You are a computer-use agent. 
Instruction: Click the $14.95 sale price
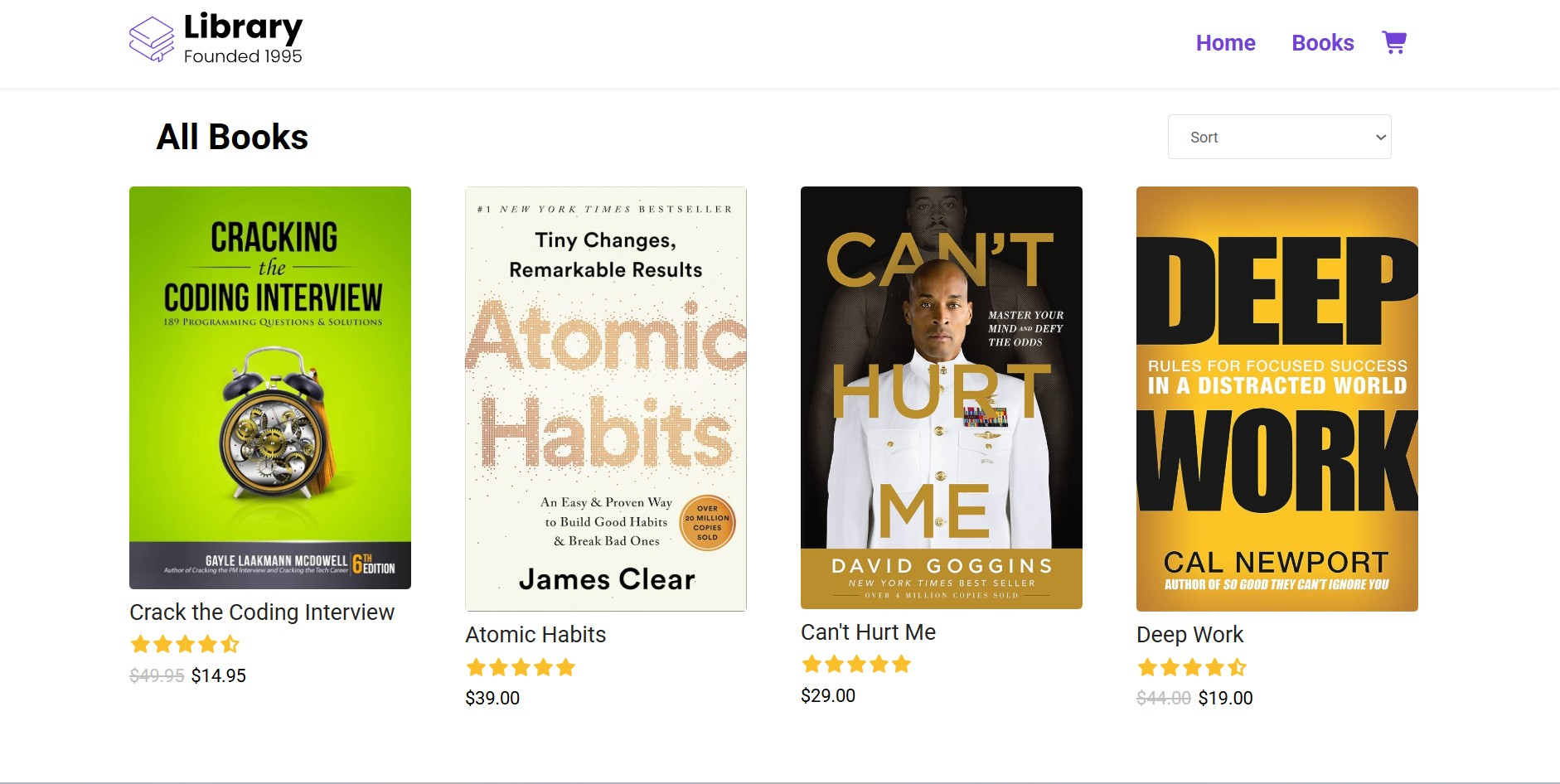click(x=219, y=675)
